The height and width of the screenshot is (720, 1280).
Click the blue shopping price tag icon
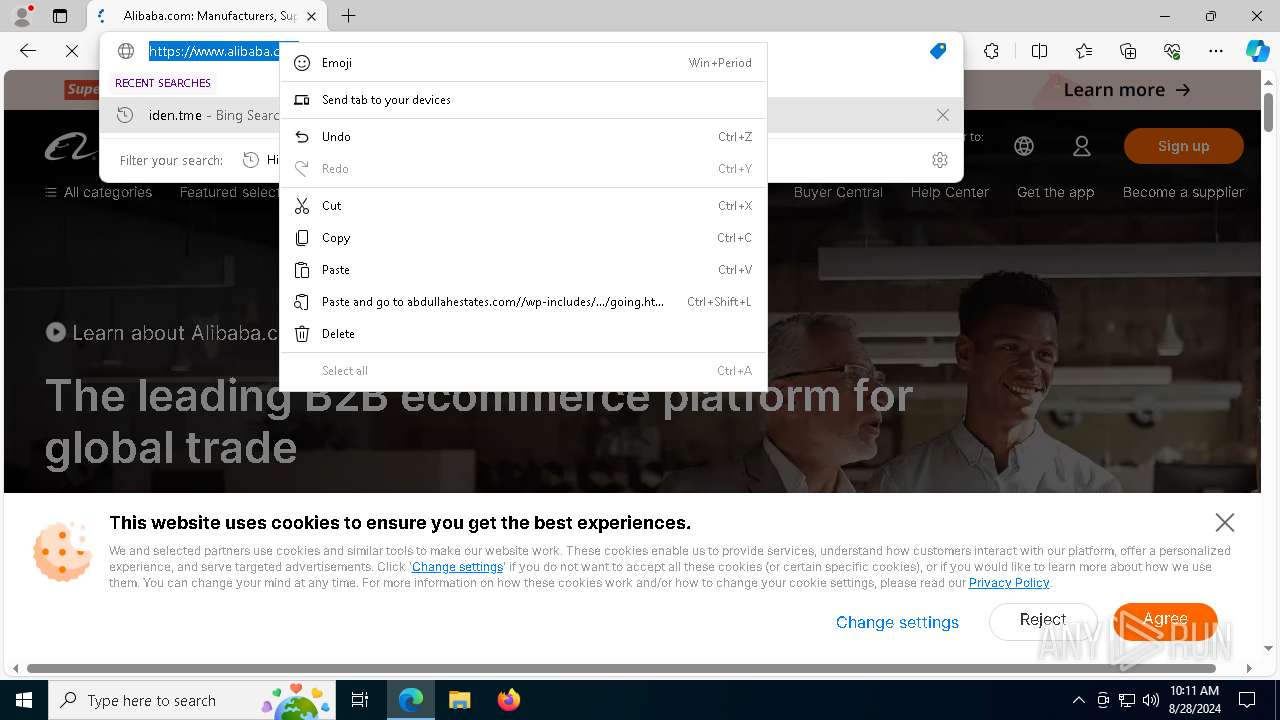(938, 51)
